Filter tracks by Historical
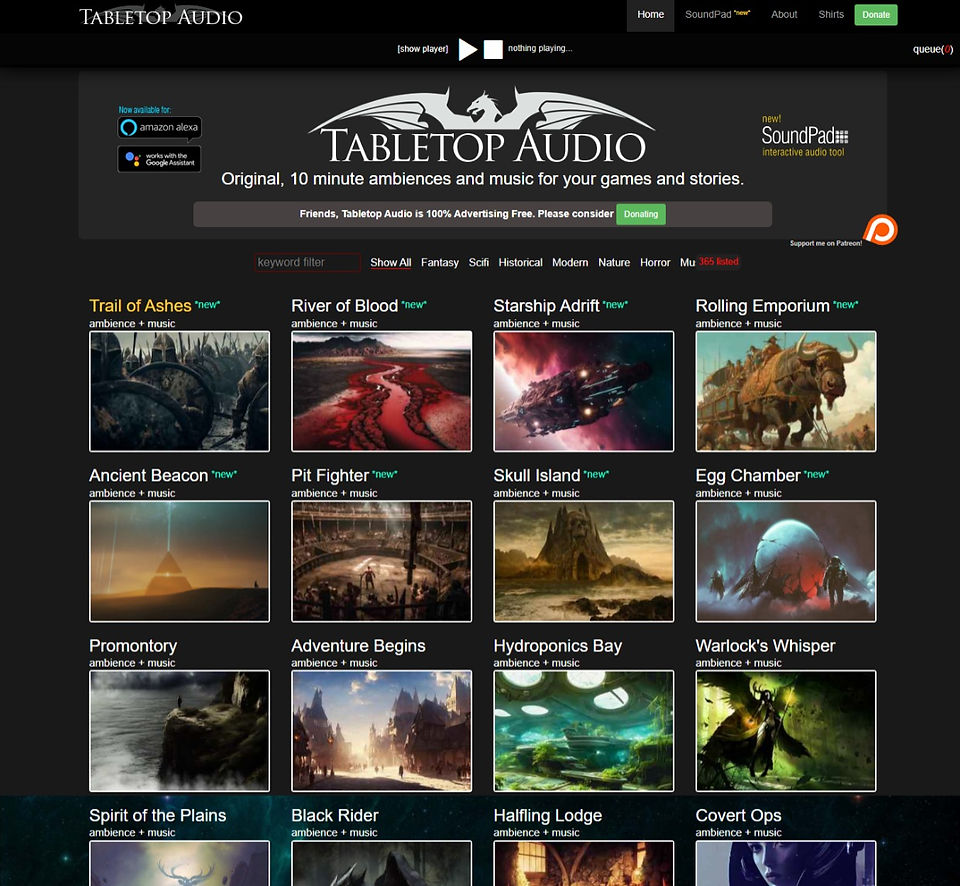The height and width of the screenshot is (886, 960). [x=520, y=262]
